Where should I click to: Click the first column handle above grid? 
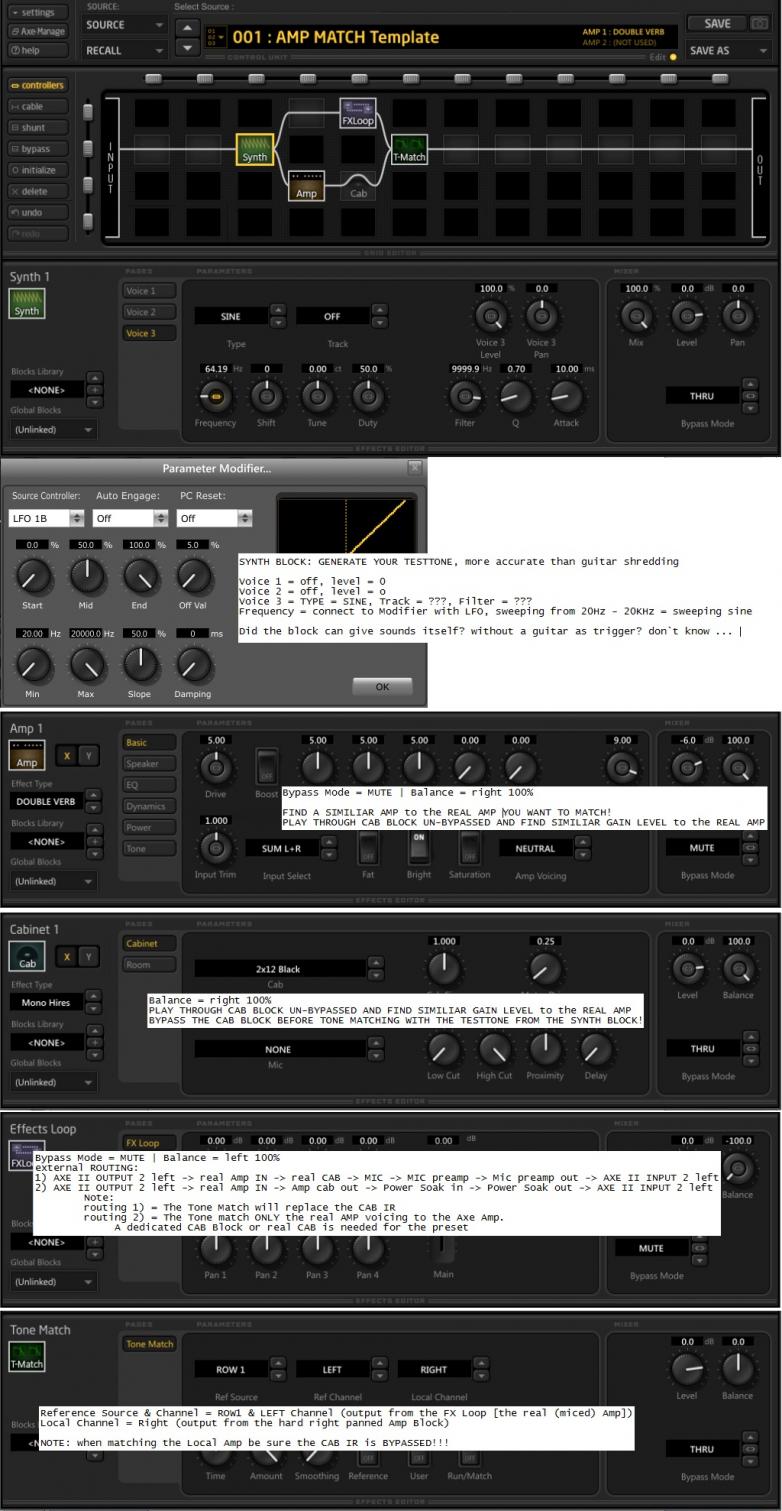pos(152,78)
